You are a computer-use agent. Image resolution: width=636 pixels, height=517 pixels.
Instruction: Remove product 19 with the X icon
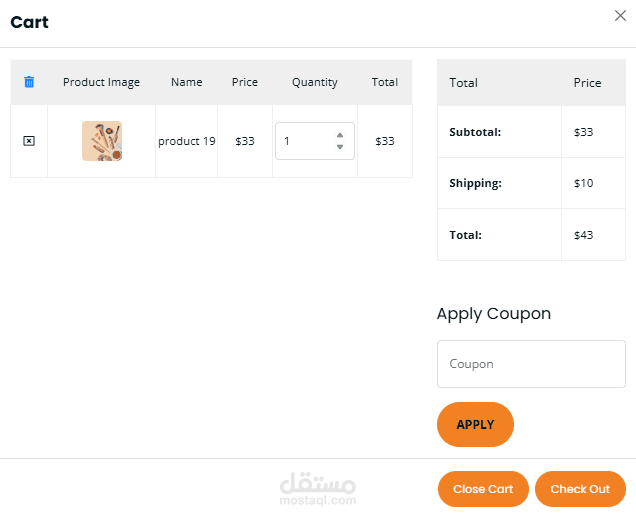pos(29,141)
